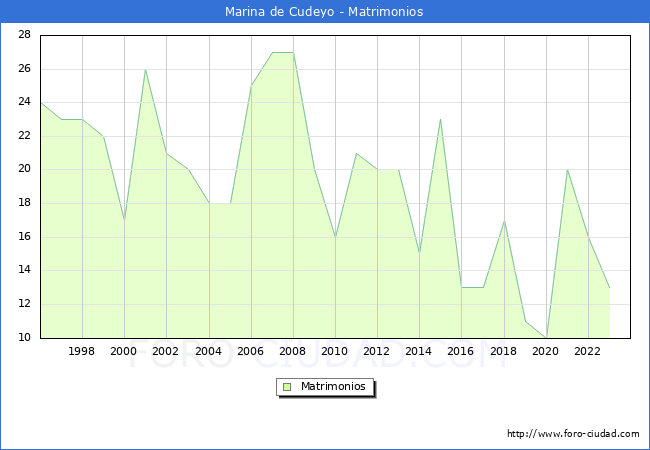Screen dimensions: 650x450
Task: Click the y-axis label 10
Action: [24, 337]
